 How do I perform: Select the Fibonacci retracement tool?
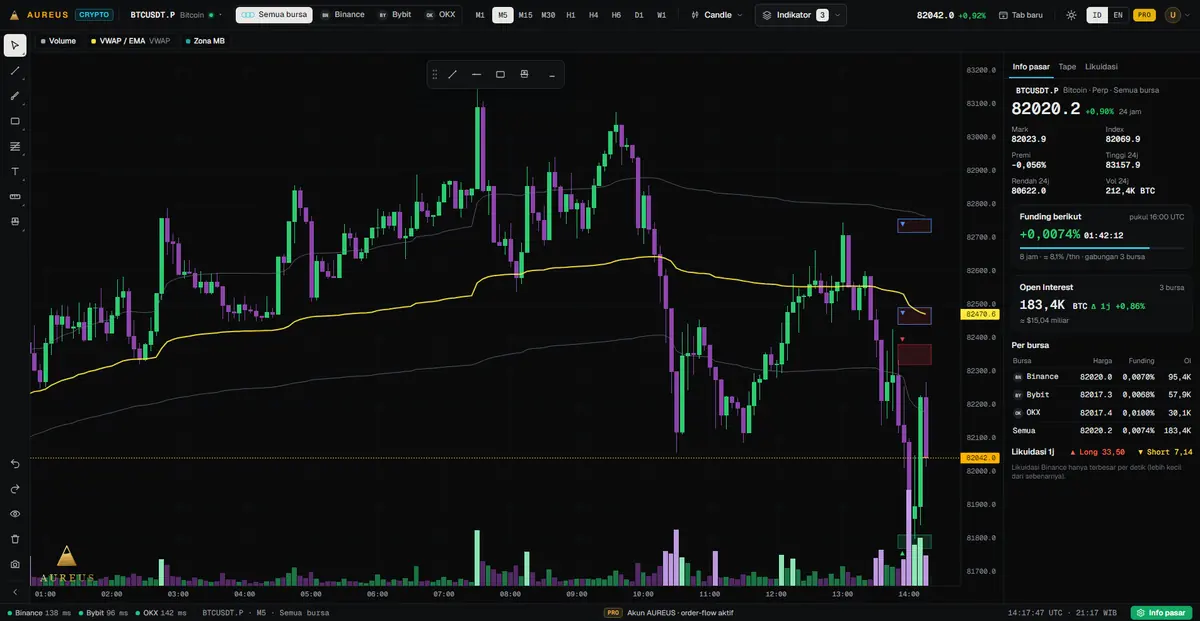coord(15,146)
